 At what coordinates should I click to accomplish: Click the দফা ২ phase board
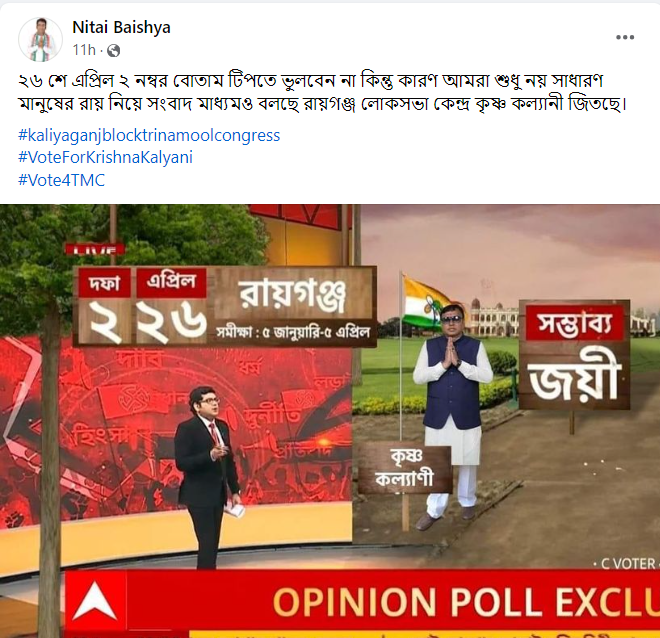pos(104,306)
